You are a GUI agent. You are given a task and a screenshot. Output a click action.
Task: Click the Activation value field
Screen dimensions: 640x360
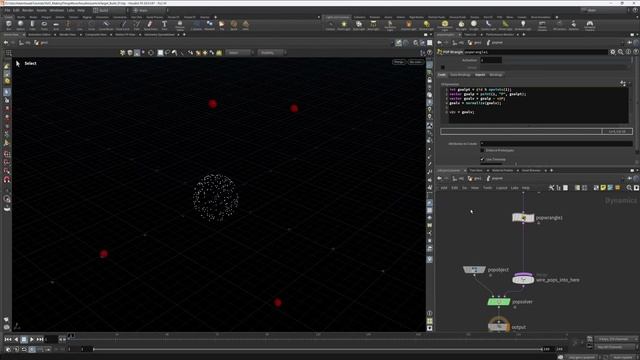[491, 60]
